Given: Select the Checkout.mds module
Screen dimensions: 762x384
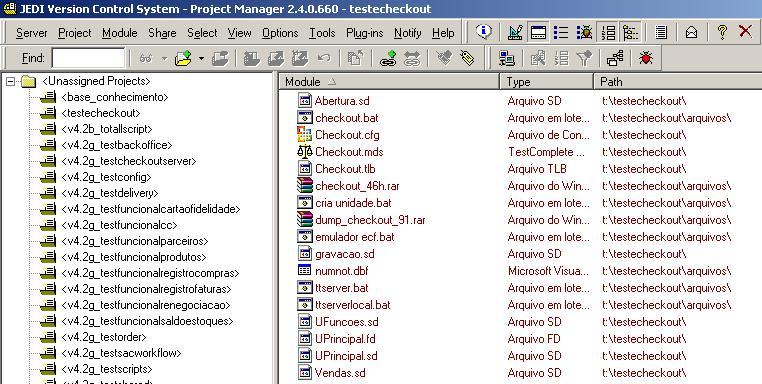Looking at the screenshot, I should 349,152.
